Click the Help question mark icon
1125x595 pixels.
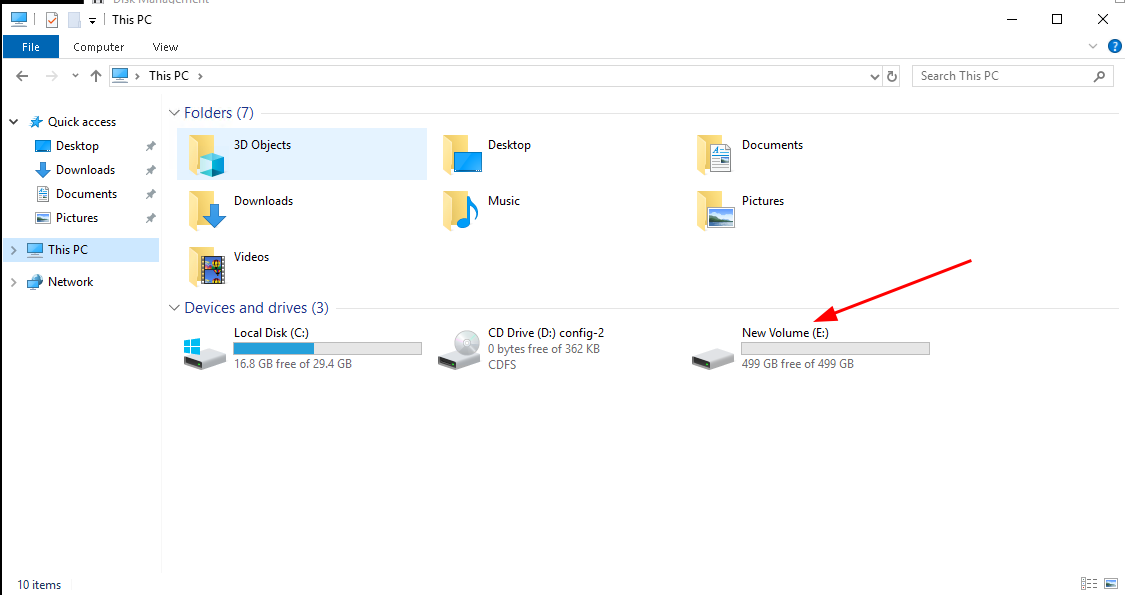tap(1114, 46)
